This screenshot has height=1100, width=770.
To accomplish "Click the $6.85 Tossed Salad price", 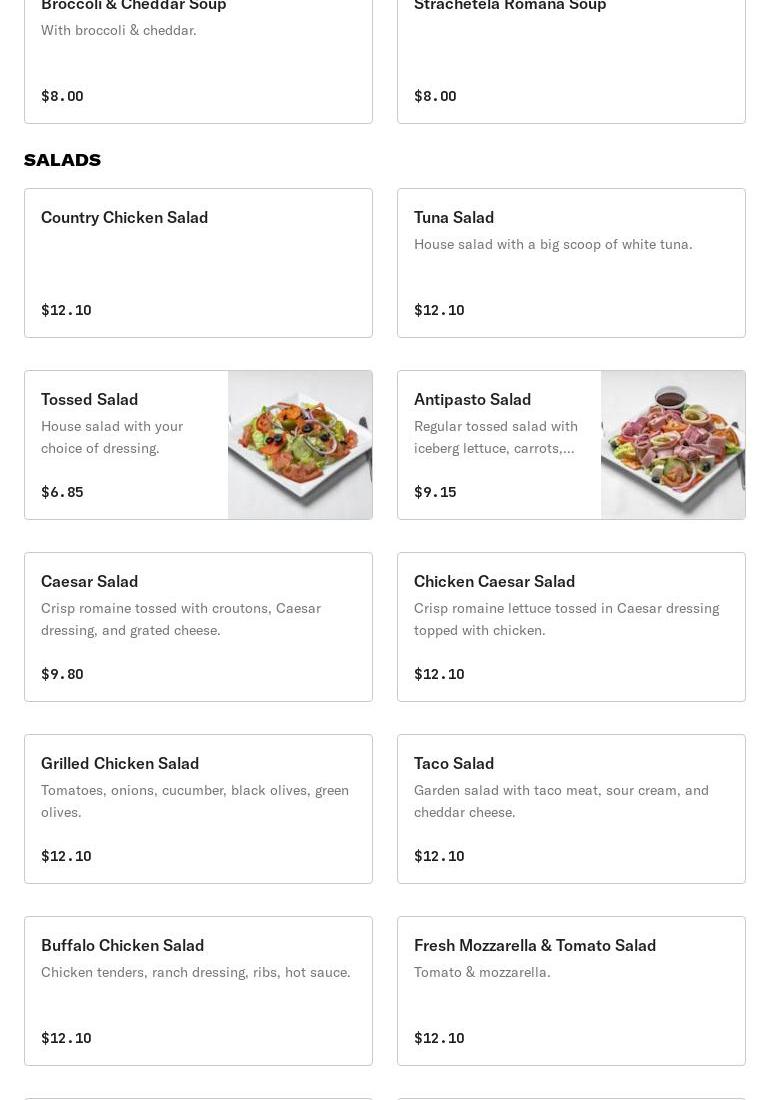I will [x=62, y=492].
